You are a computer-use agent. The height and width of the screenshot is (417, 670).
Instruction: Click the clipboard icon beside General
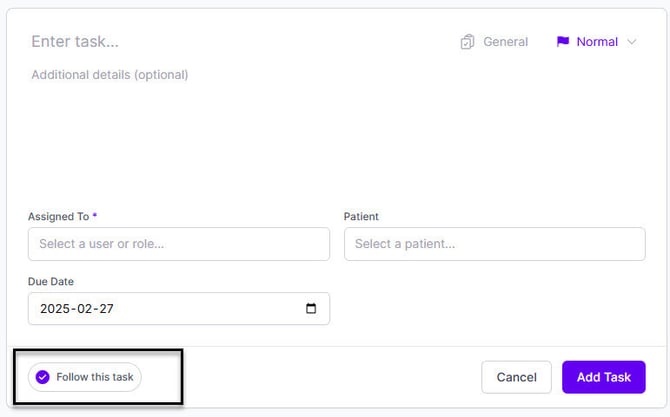click(x=467, y=42)
